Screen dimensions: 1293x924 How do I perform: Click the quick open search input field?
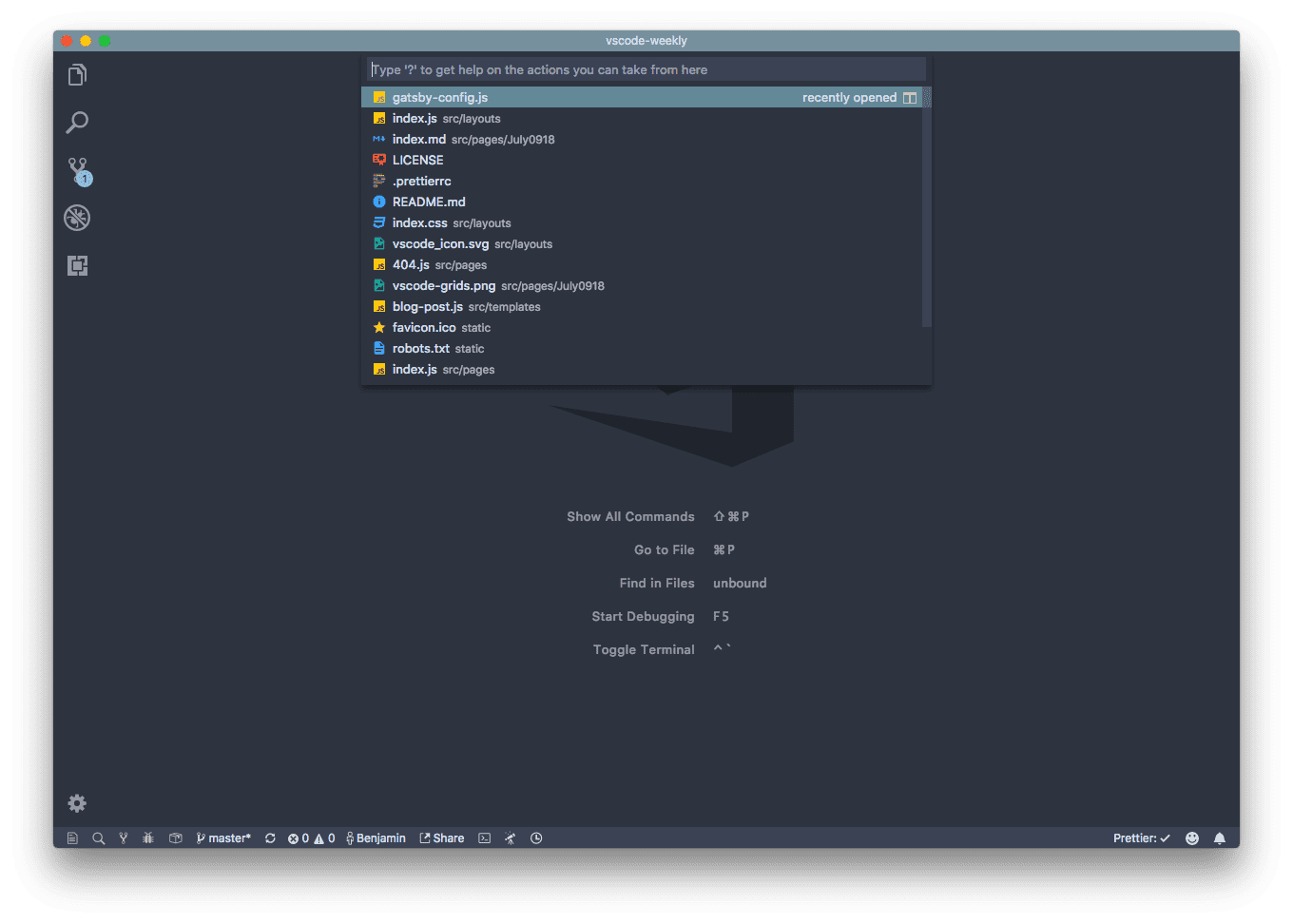tap(646, 70)
